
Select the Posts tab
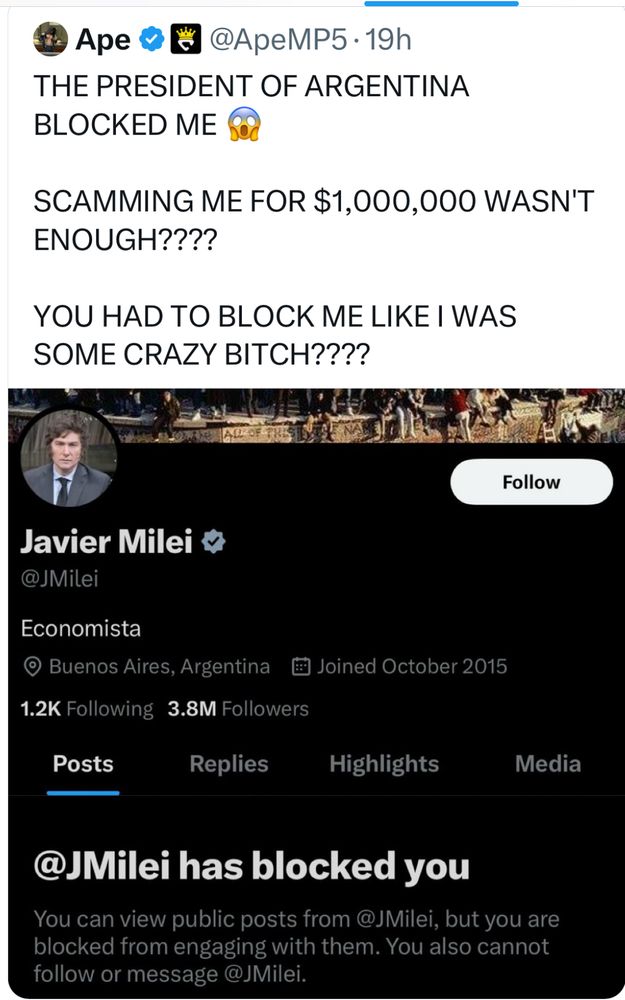click(x=83, y=764)
